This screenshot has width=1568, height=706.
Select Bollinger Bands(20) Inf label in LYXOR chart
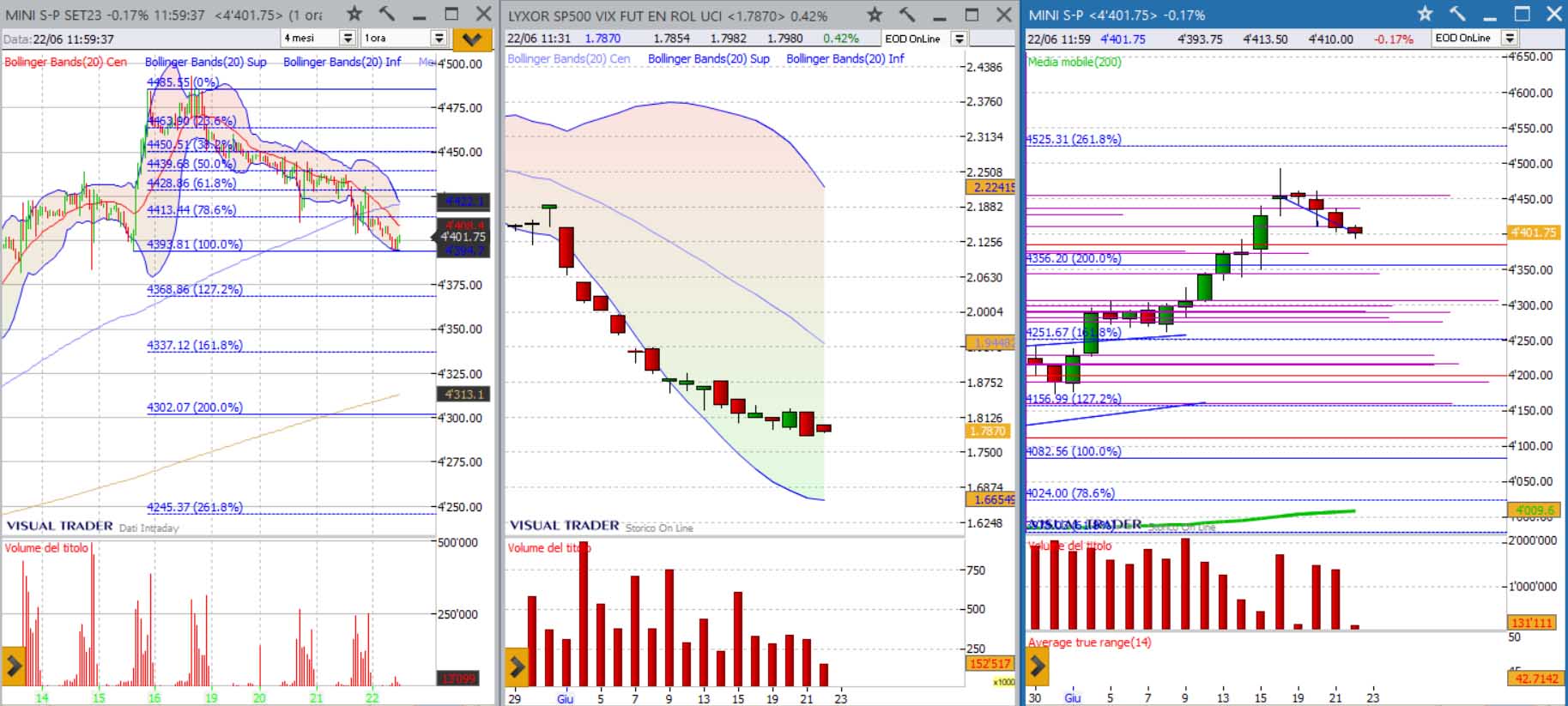845,58
